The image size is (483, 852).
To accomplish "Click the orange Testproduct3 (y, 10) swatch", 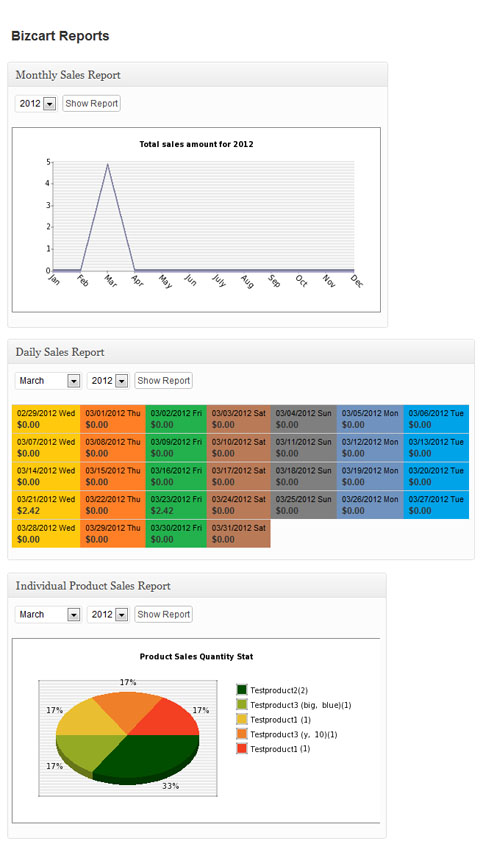I will point(242,734).
